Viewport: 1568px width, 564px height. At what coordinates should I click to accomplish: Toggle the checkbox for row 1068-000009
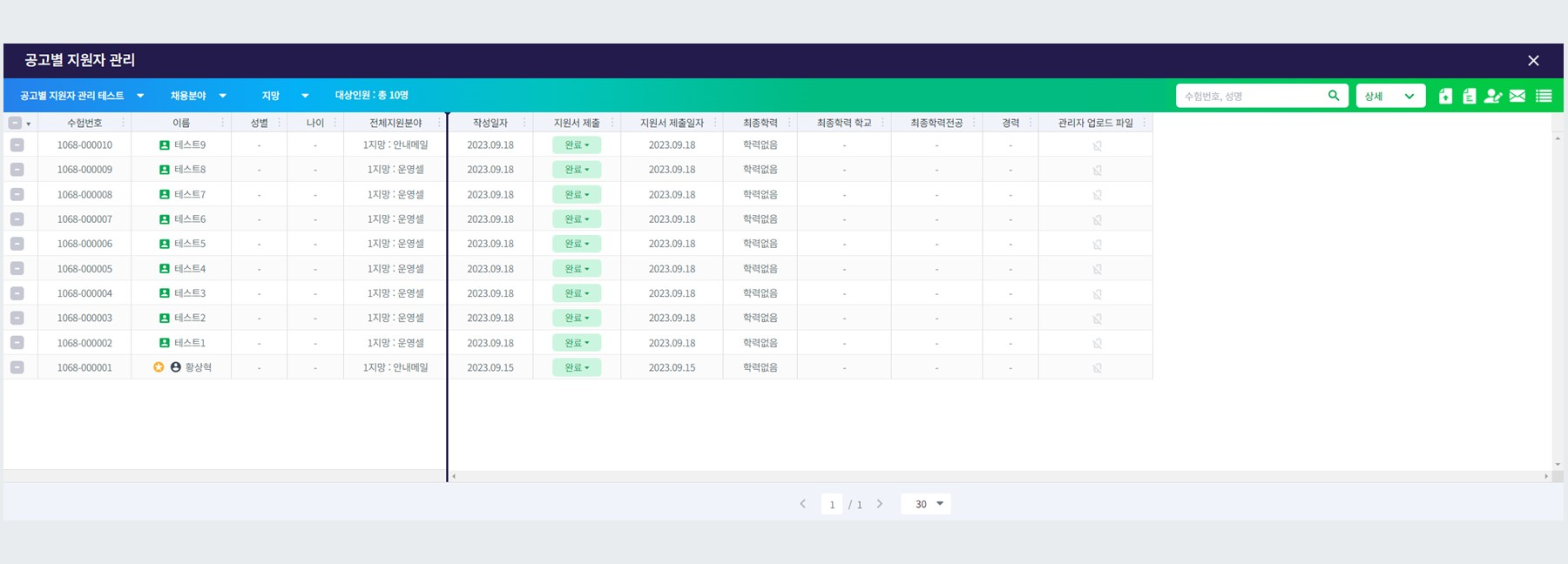click(17, 170)
